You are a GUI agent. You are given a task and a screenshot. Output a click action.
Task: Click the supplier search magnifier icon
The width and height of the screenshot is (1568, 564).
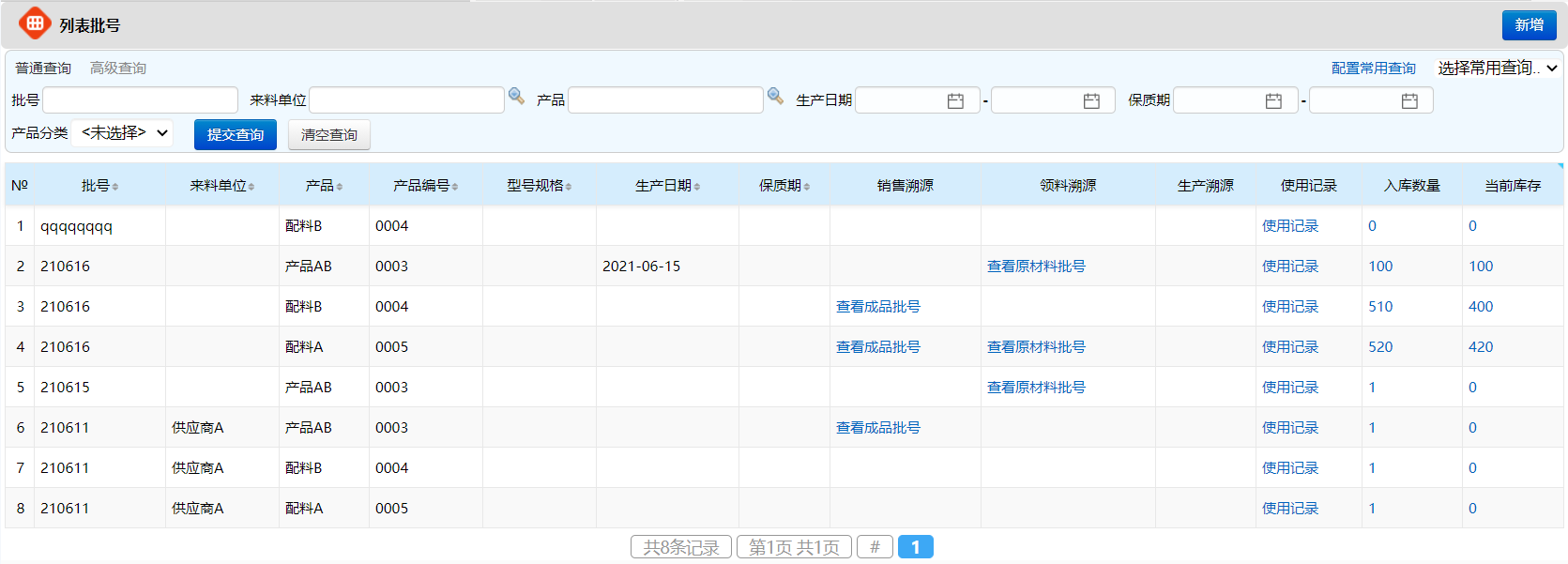coord(516,97)
